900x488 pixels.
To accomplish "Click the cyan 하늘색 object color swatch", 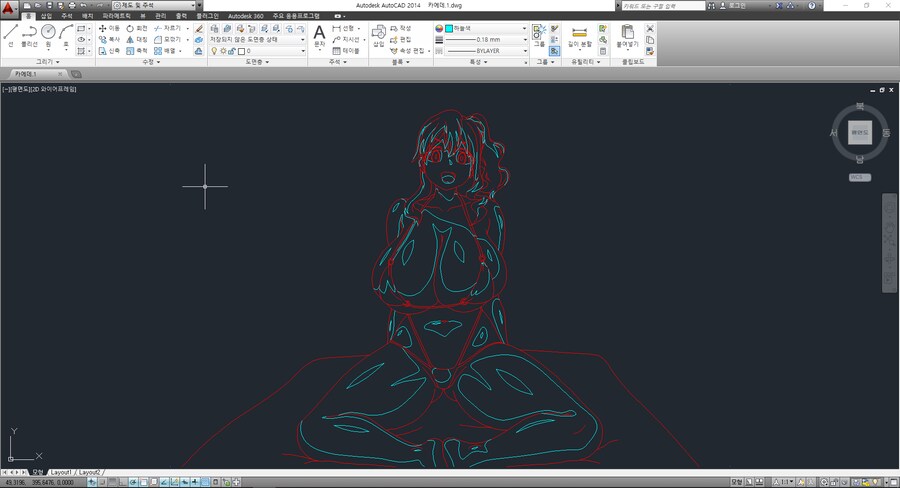I will pyautogui.click(x=450, y=28).
